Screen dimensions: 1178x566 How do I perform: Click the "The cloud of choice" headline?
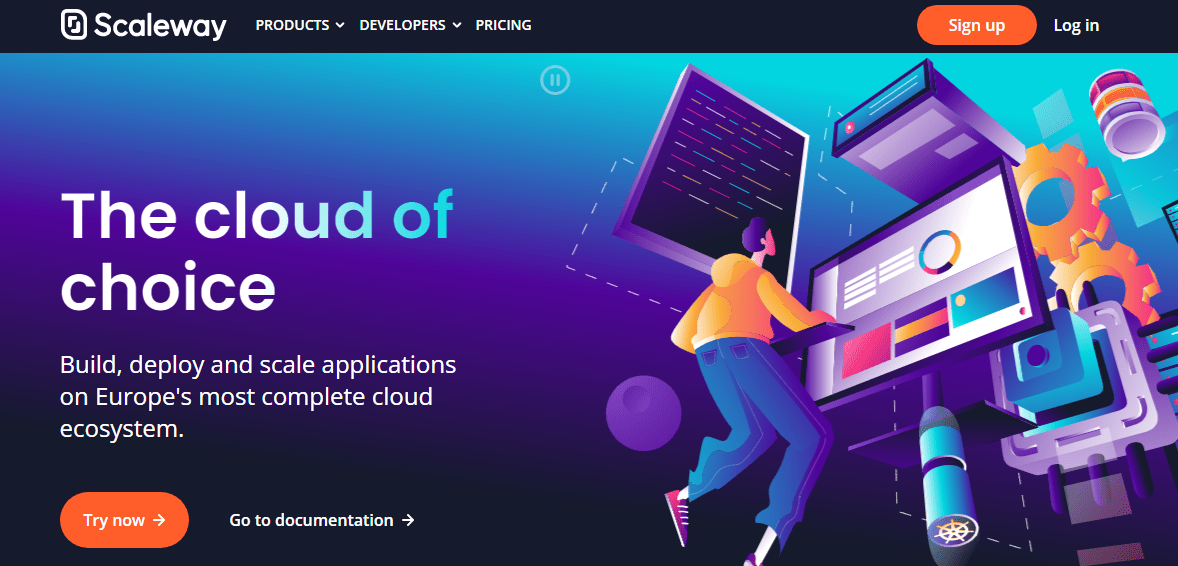point(257,250)
